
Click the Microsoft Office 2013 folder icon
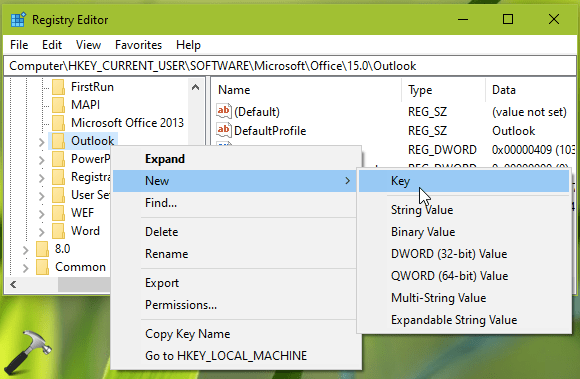(58, 123)
